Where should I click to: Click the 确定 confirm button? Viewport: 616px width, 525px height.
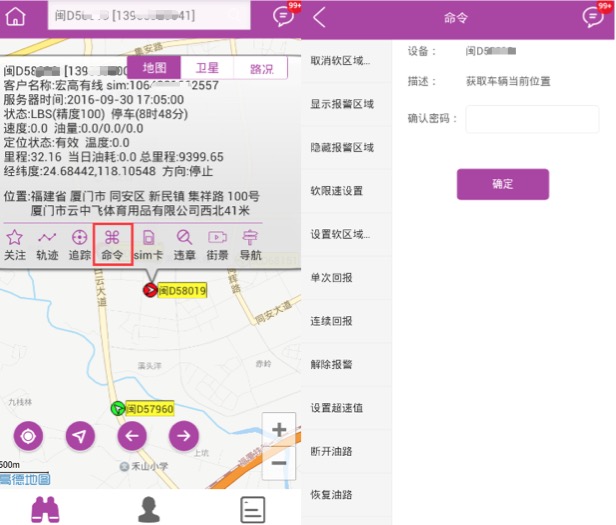tap(502, 184)
